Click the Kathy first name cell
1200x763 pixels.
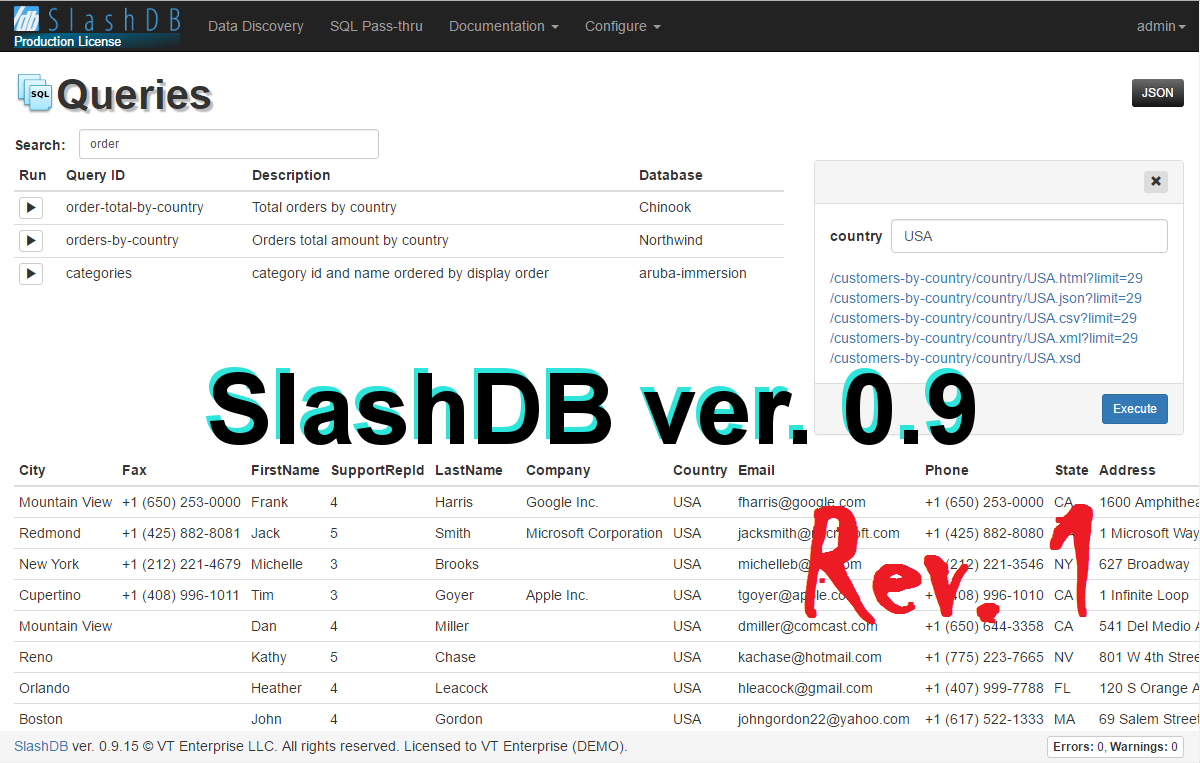click(269, 657)
